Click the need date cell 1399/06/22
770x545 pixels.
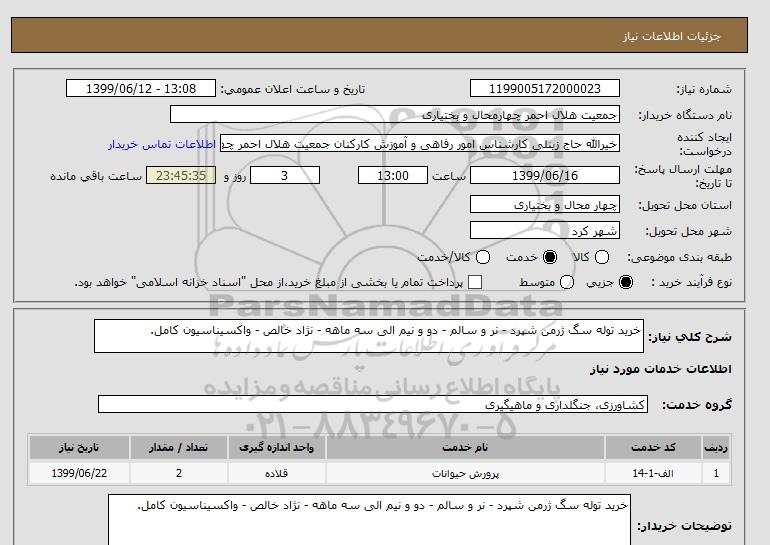click(x=79, y=473)
